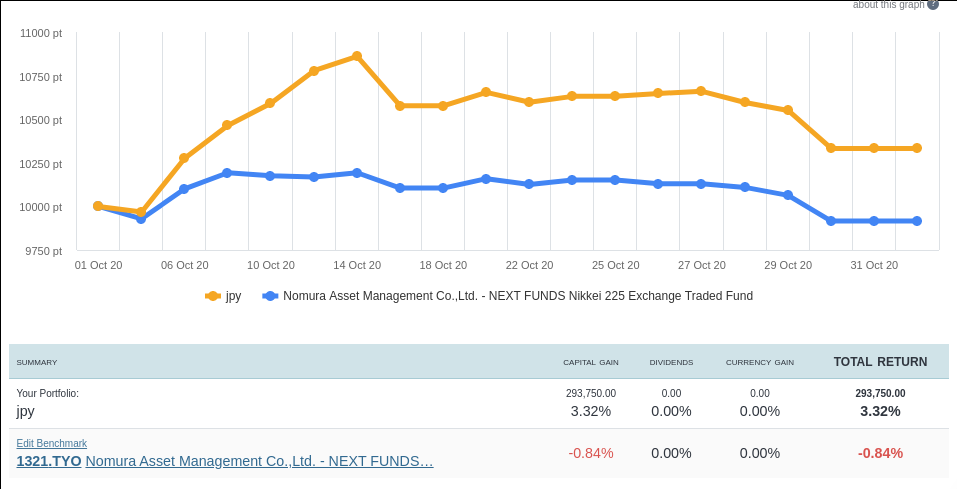957x489 pixels.
Task: Select the highest orange jpy data point
Action: (x=357, y=57)
